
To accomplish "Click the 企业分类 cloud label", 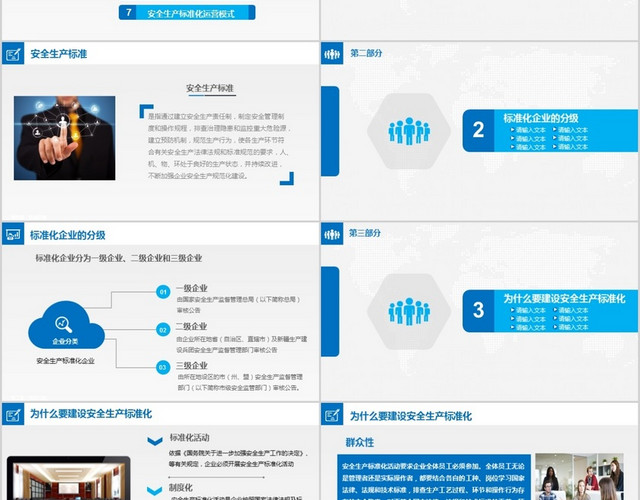I will (65, 341).
